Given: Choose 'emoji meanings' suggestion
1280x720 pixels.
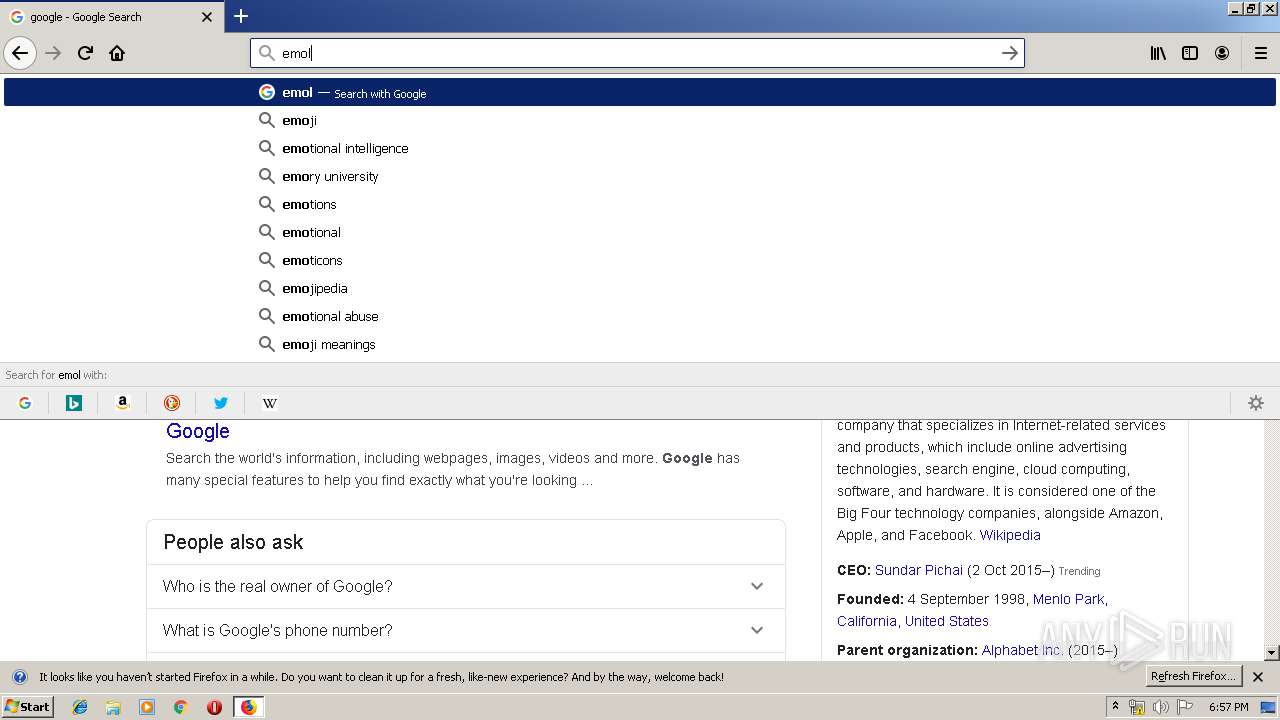Looking at the screenshot, I should (640, 344).
